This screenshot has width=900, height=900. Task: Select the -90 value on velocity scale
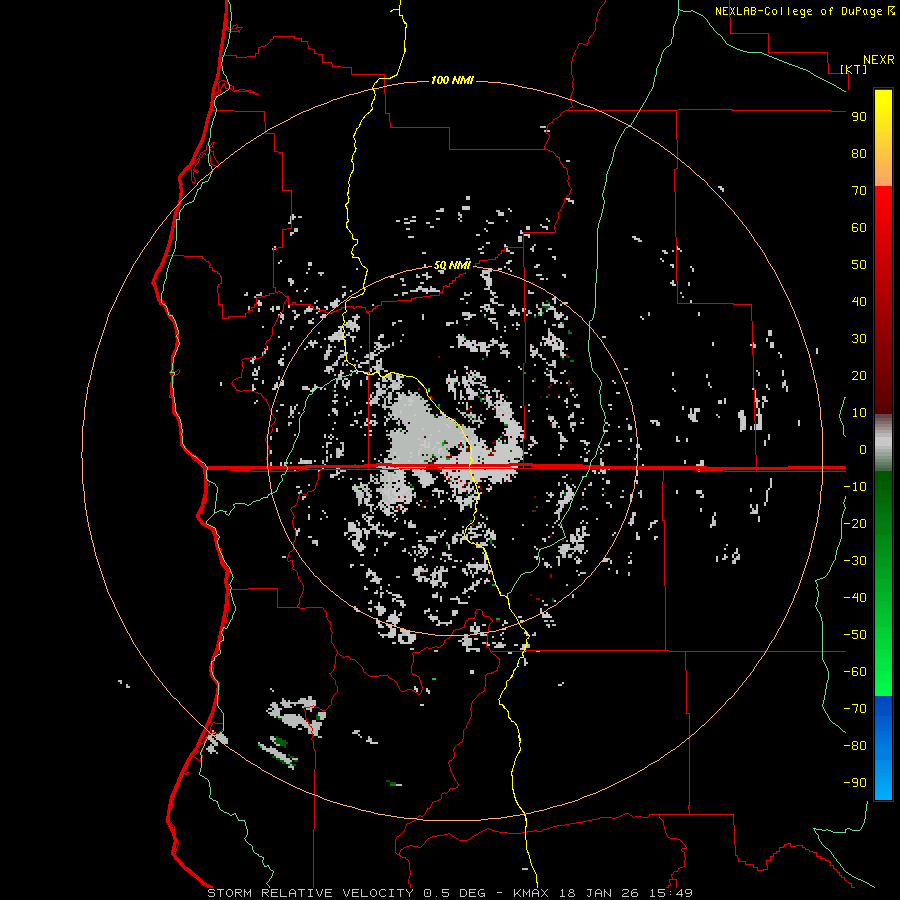pyautogui.click(x=855, y=782)
